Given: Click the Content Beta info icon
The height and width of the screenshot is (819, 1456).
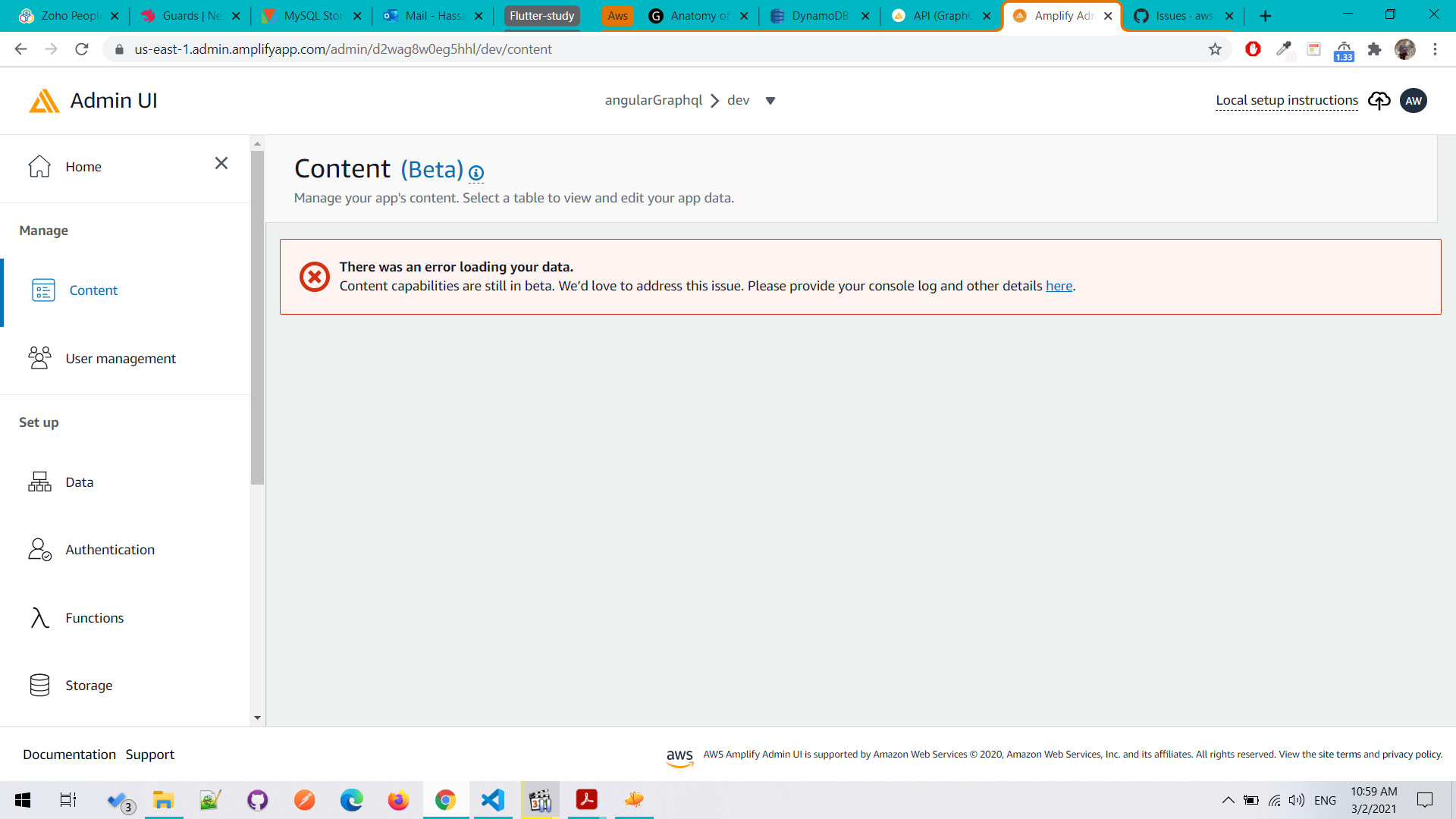Looking at the screenshot, I should 475,173.
